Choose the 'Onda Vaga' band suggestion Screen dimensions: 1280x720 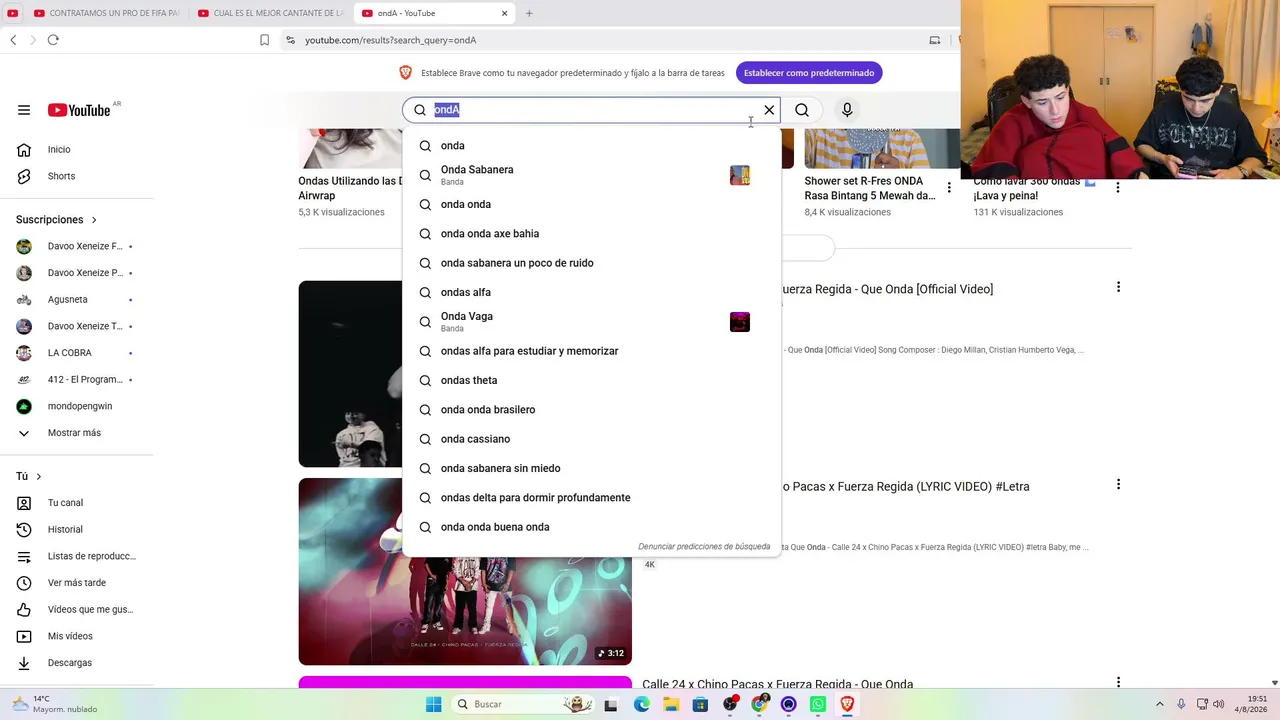pos(591,322)
